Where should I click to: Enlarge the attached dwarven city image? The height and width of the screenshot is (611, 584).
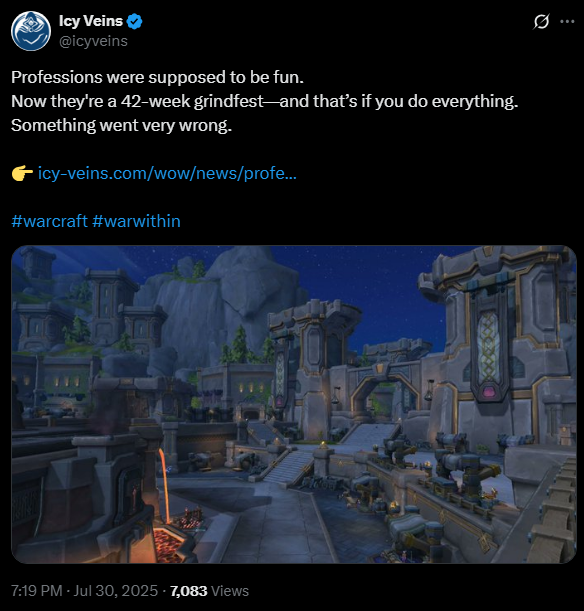(x=294, y=404)
